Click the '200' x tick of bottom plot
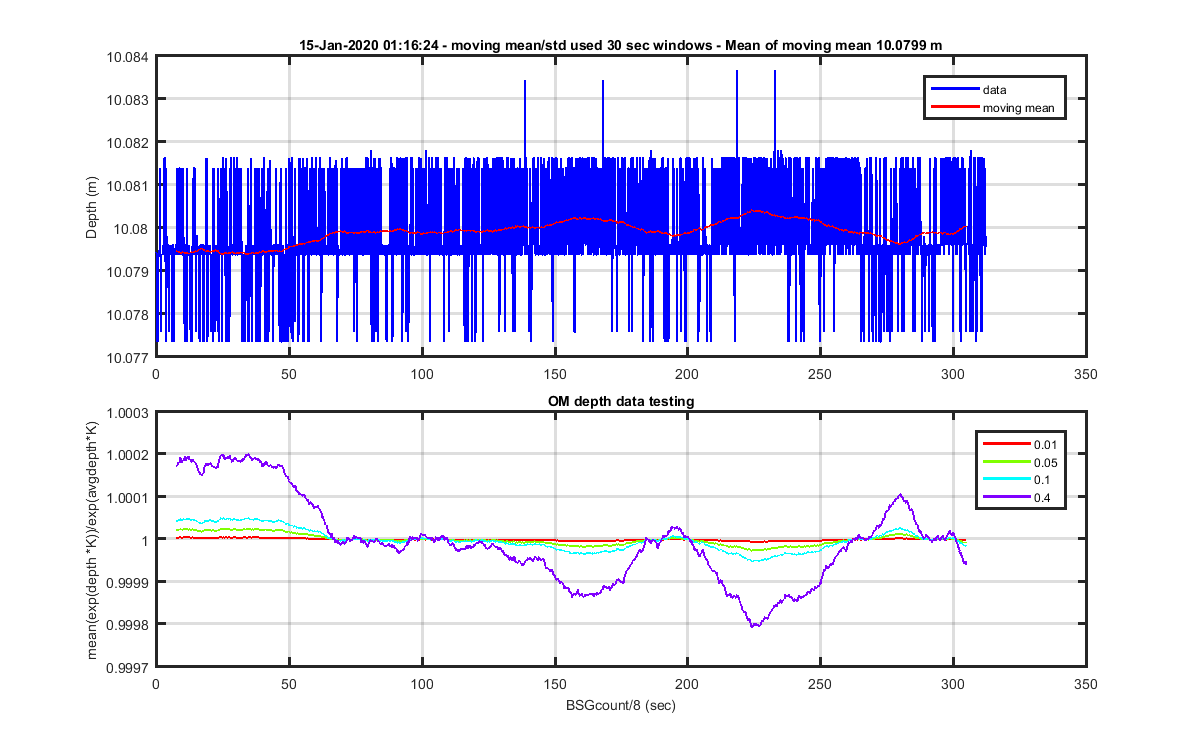Viewport: 1200px width, 750px height. click(687, 684)
